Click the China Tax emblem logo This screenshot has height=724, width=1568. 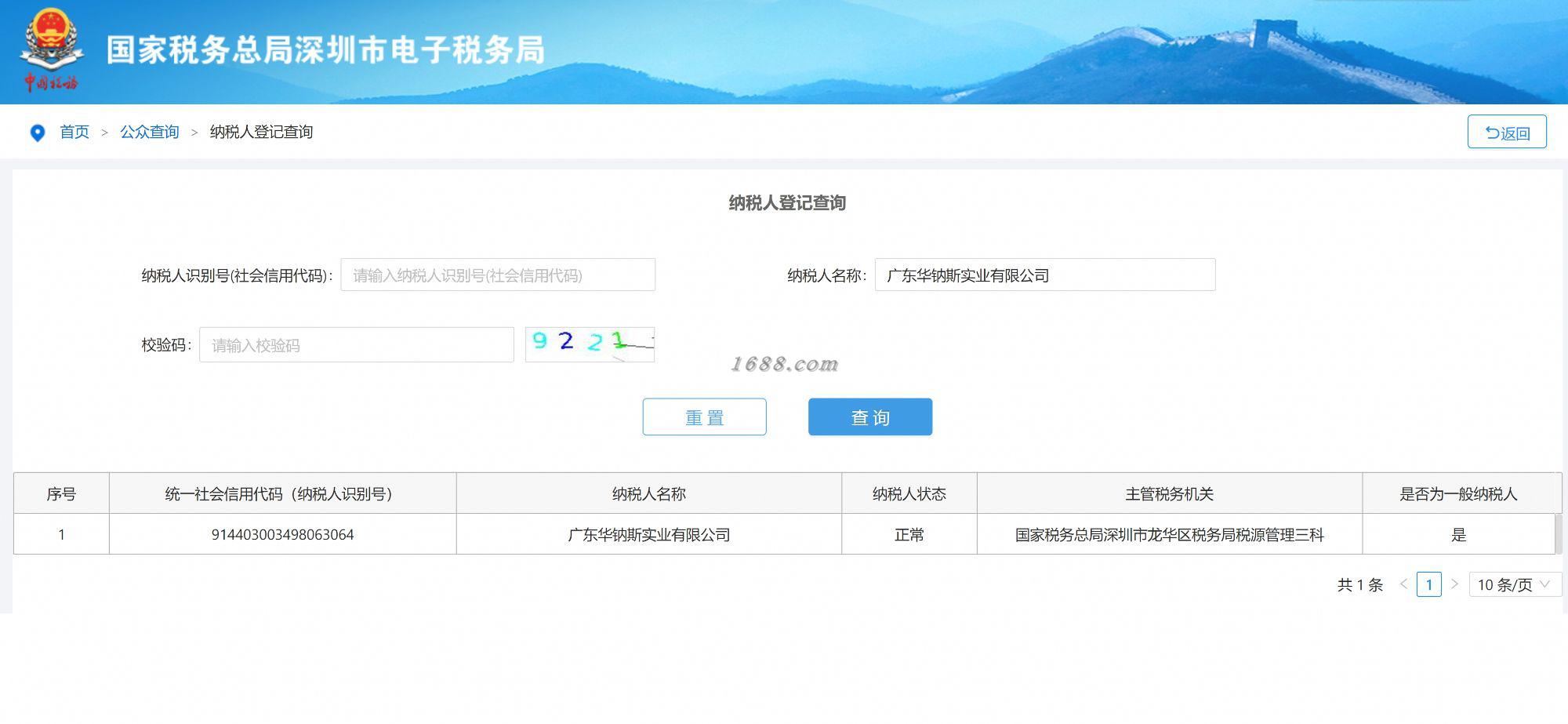click(51, 50)
